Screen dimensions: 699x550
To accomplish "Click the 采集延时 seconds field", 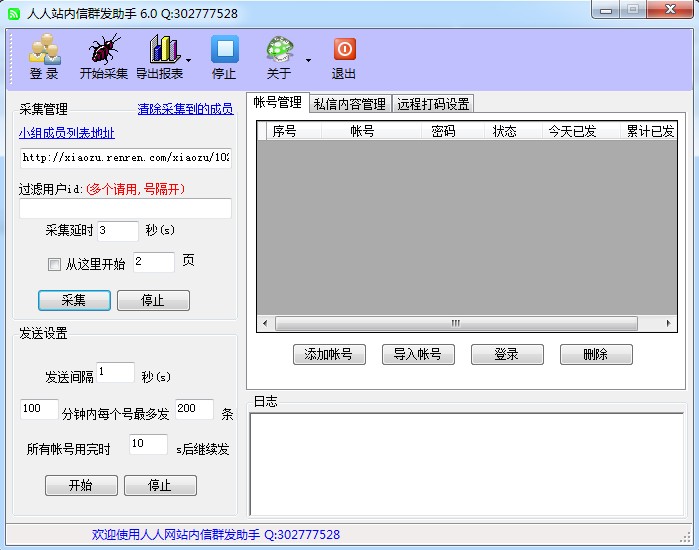I will tap(118, 231).
